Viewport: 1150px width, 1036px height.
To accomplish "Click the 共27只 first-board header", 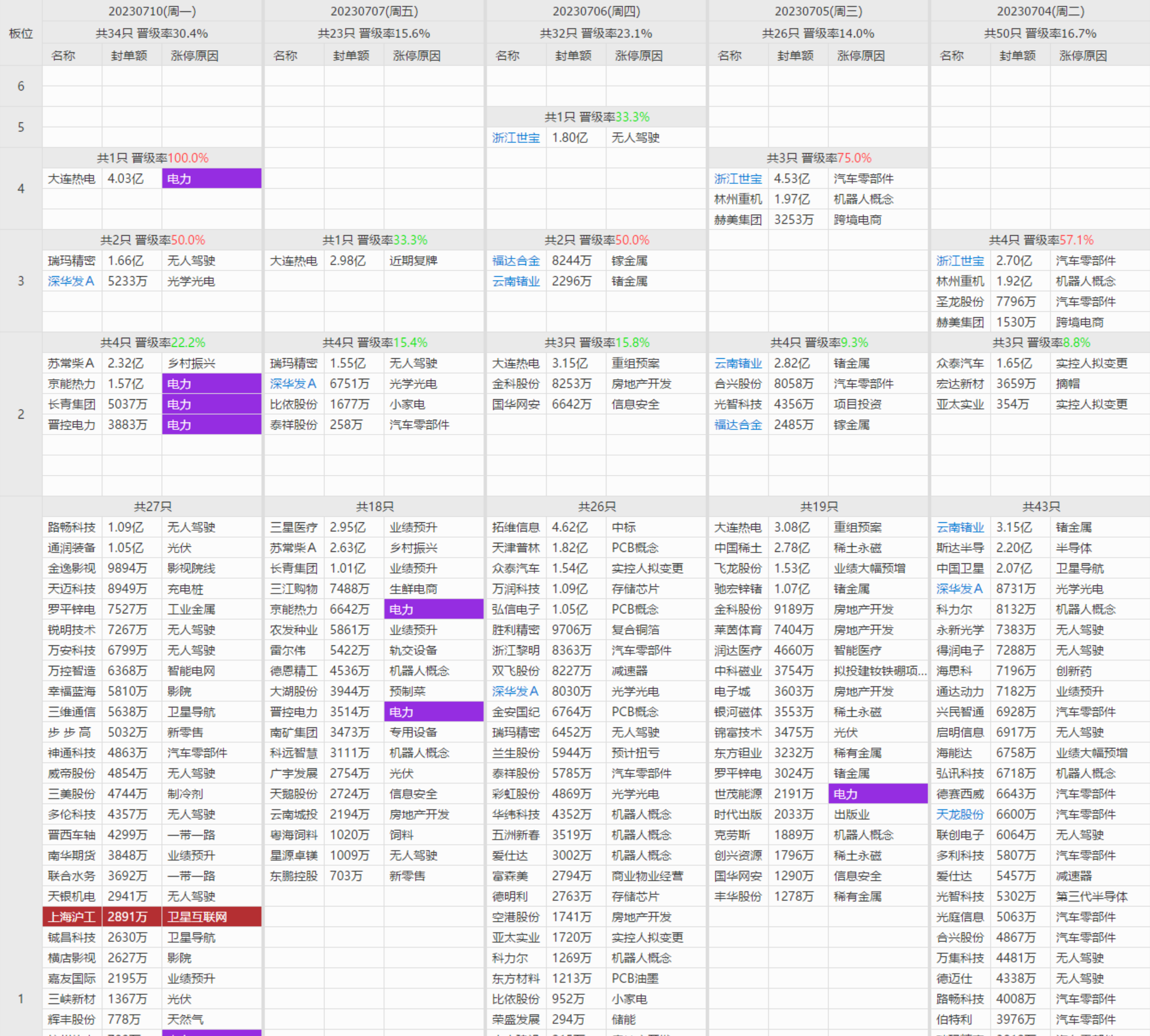I will pyautogui.click(x=152, y=507).
